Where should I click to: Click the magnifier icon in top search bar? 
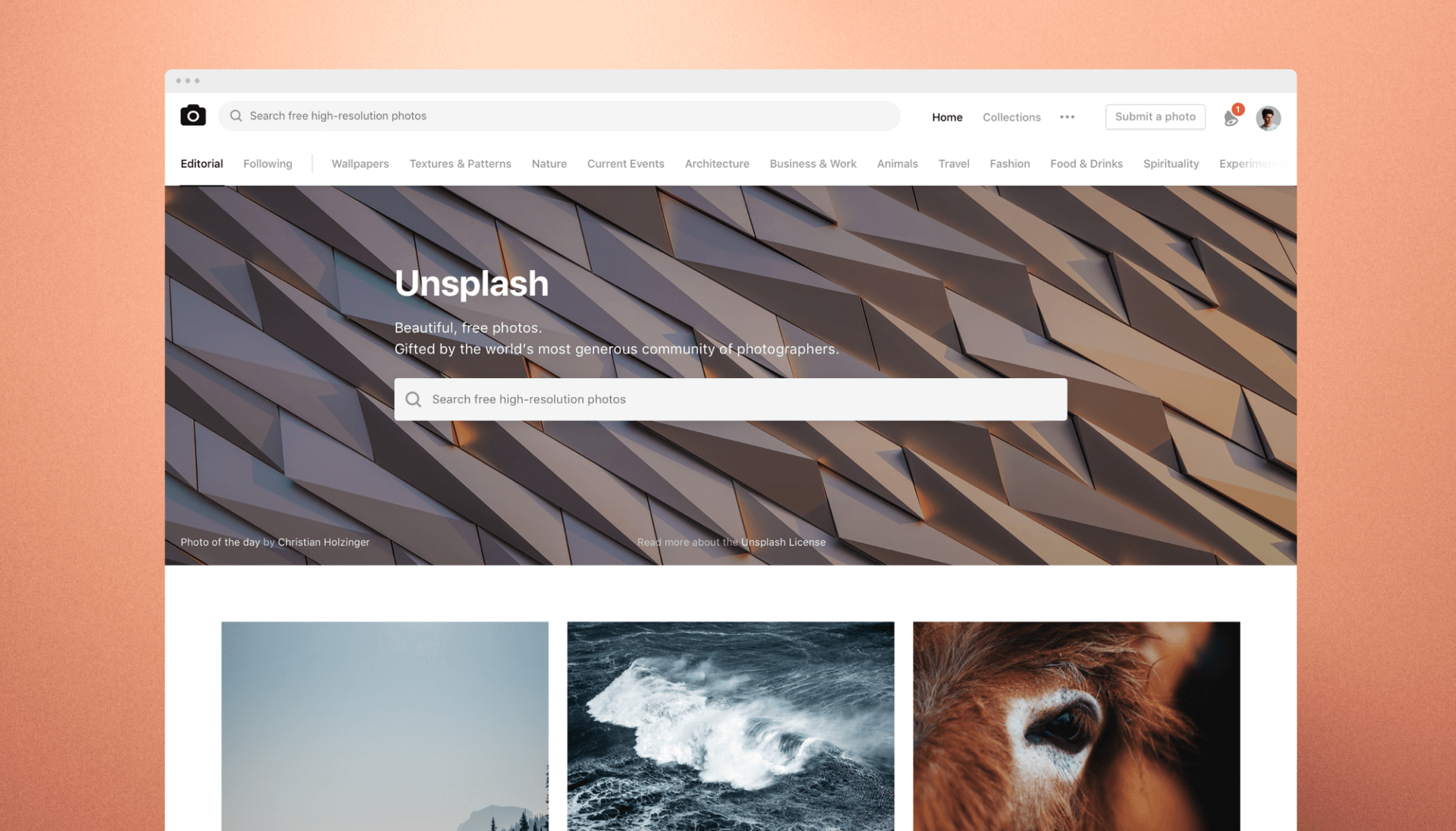tap(236, 115)
